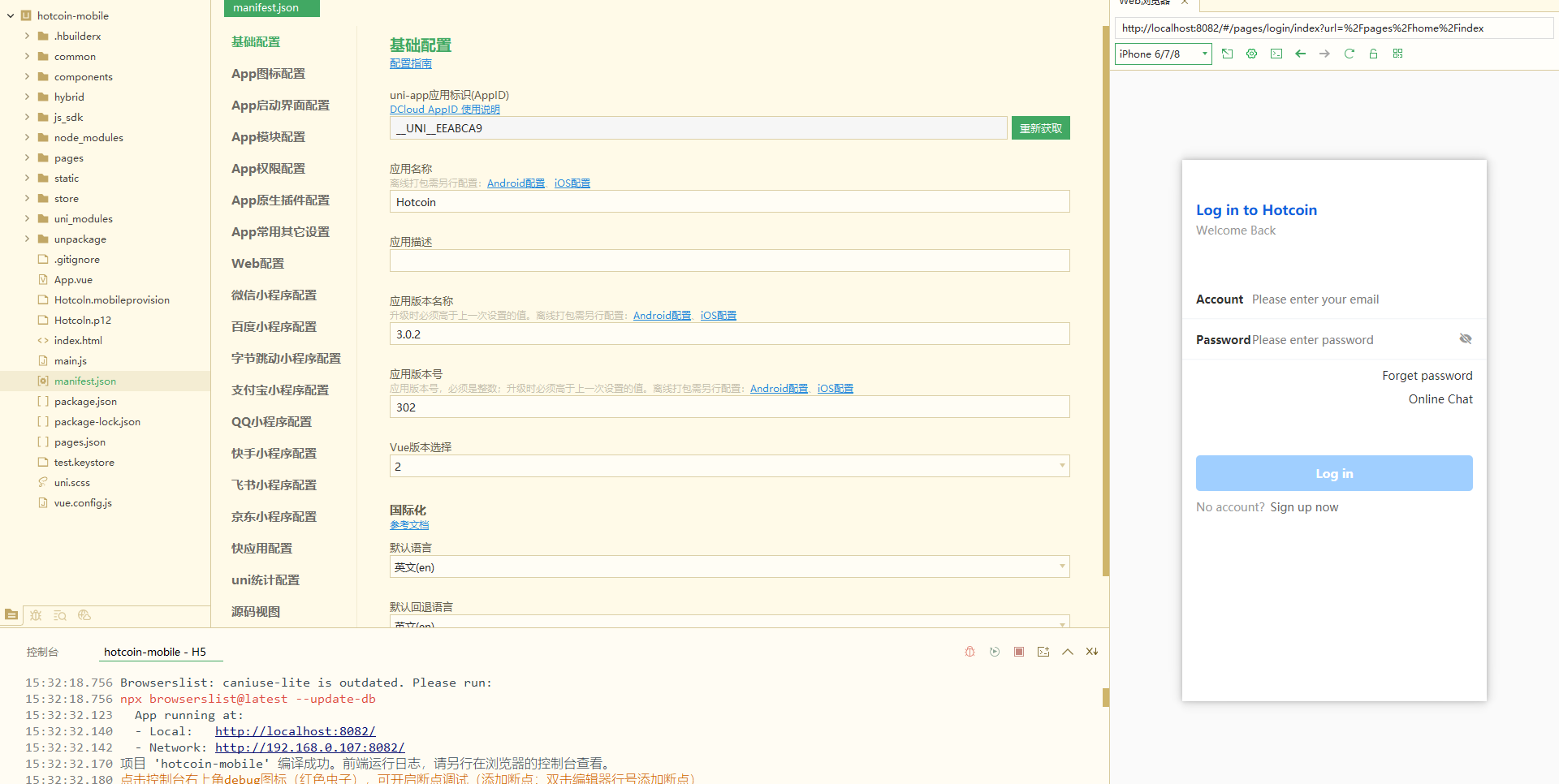Open the cloud web icon in sidebar footer
1559x784 pixels.
[x=84, y=615]
